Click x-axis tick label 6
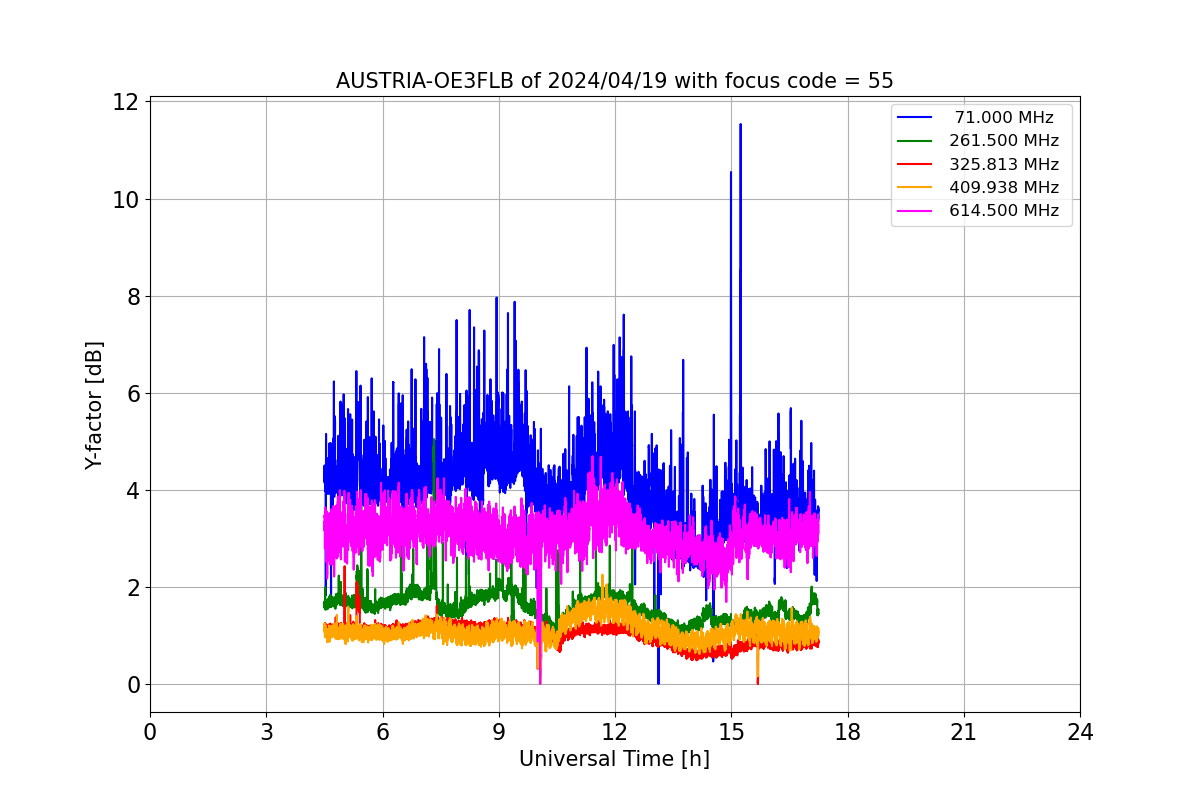The image size is (1200, 800). (x=382, y=732)
